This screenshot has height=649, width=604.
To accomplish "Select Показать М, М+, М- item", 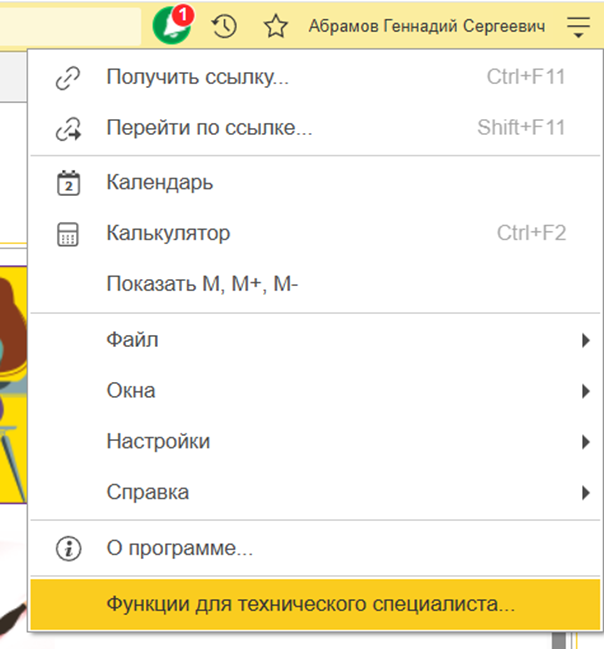I will 315,284.
